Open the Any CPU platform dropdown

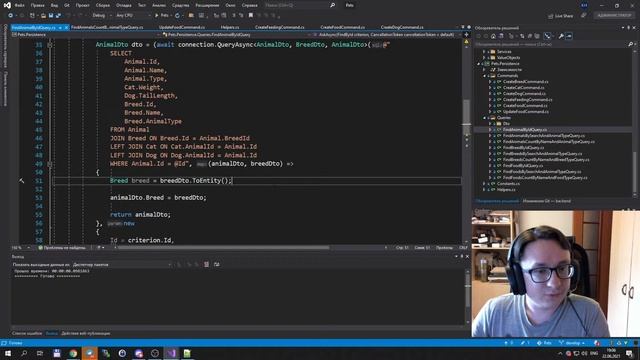pyautogui.click(x=133, y=16)
